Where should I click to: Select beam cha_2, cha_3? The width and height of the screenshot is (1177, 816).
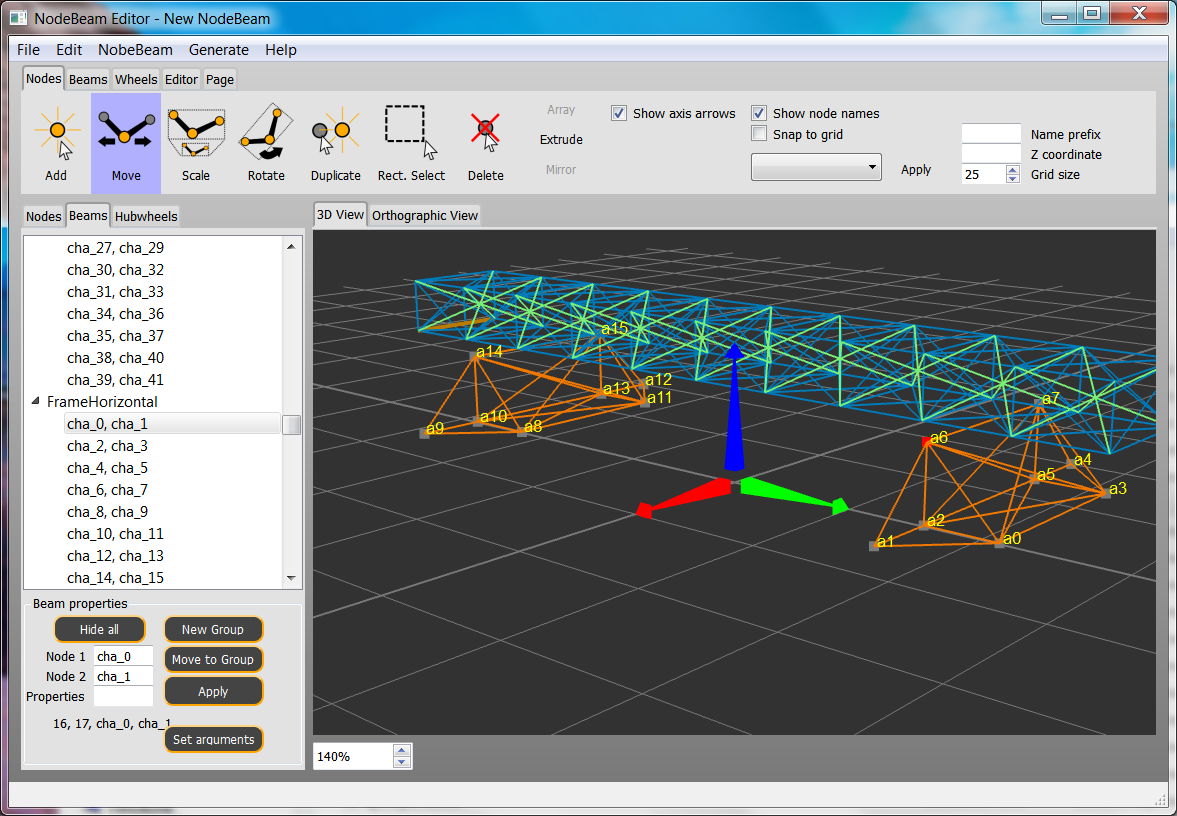point(107,446)
